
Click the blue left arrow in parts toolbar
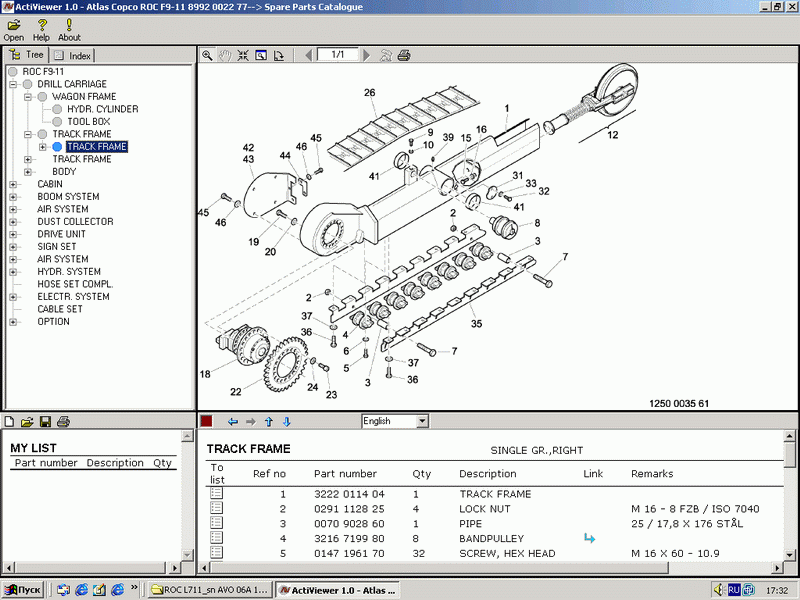232,421
